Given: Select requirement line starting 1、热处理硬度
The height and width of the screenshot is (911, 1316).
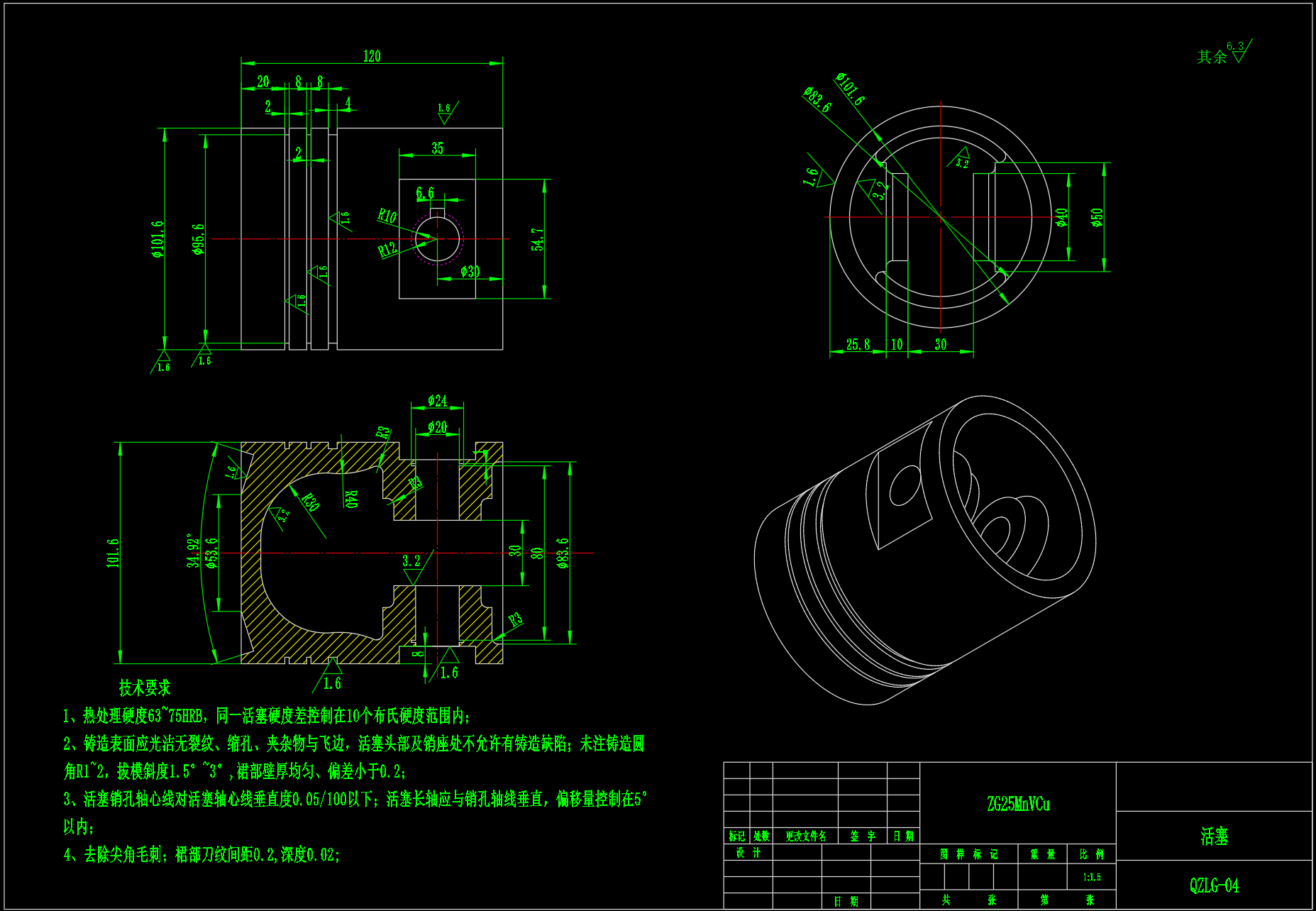Looking at the screenshot, I should (265, 715).
